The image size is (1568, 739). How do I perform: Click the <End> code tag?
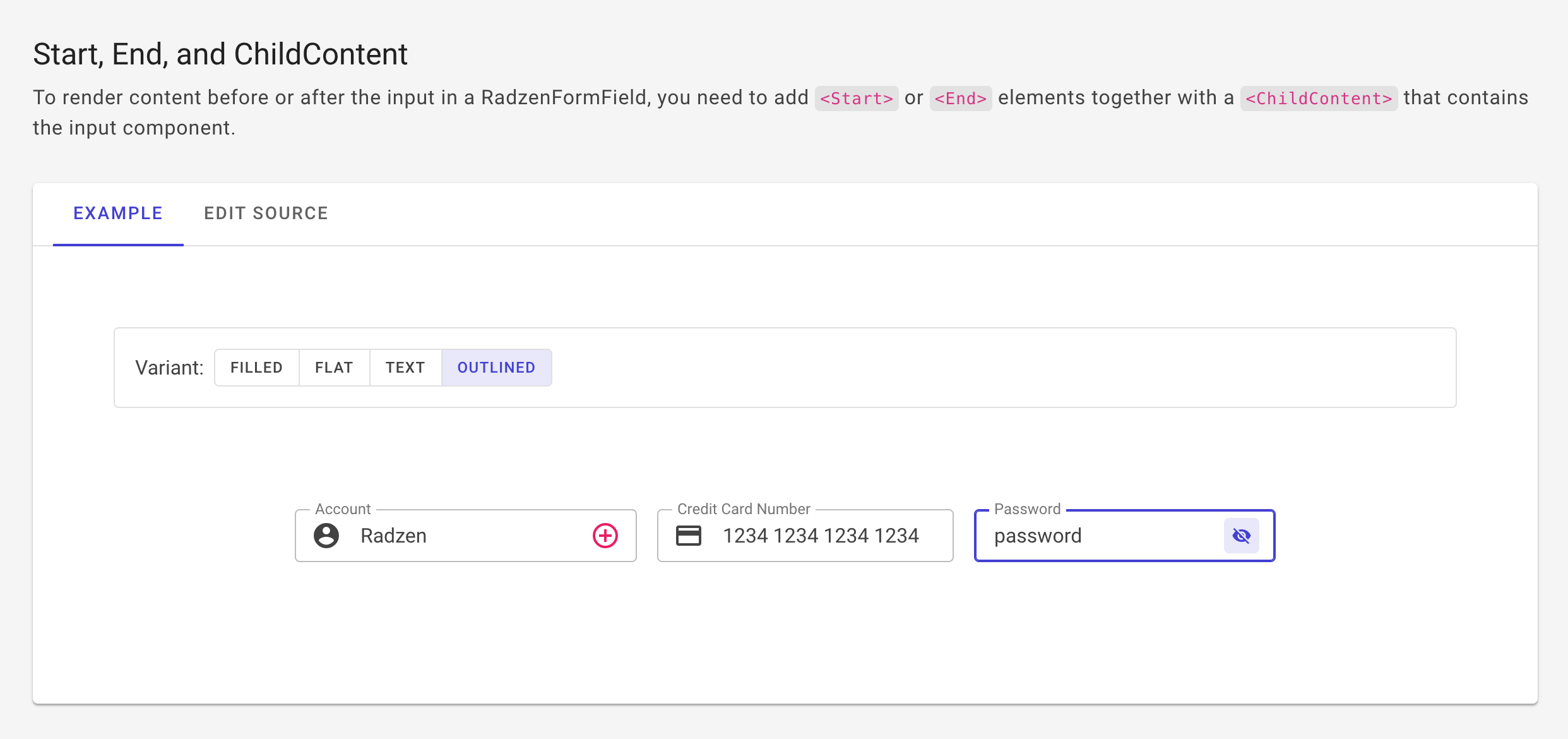[960, 99]
